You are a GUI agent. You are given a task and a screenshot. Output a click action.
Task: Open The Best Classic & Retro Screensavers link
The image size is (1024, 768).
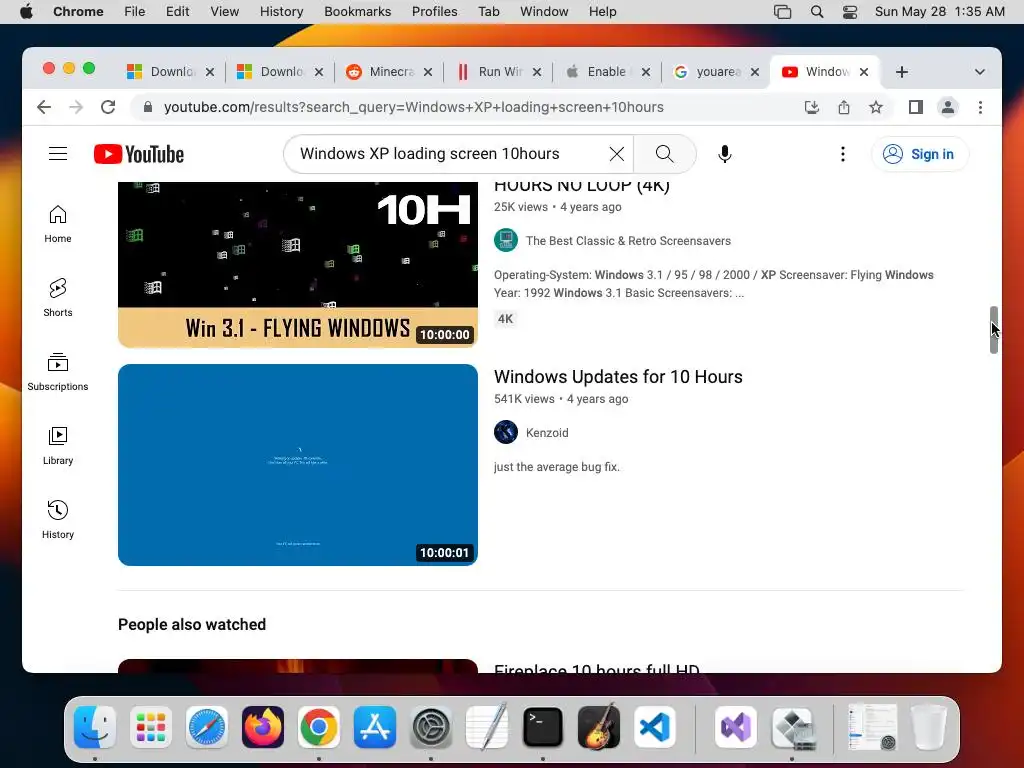click(628, 241)
